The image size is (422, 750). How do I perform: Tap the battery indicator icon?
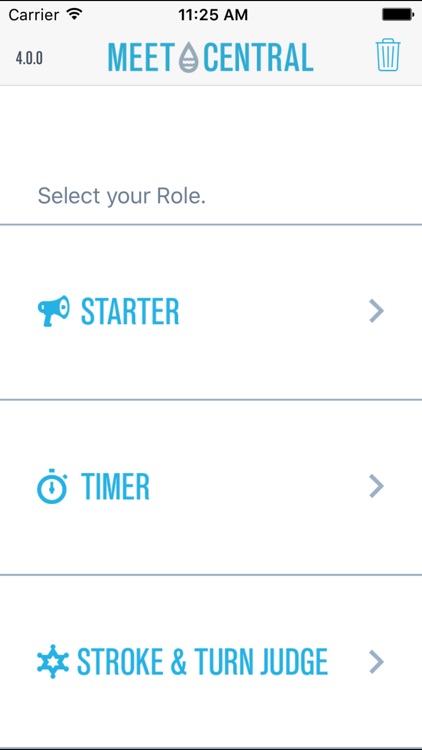click(397, 15)
